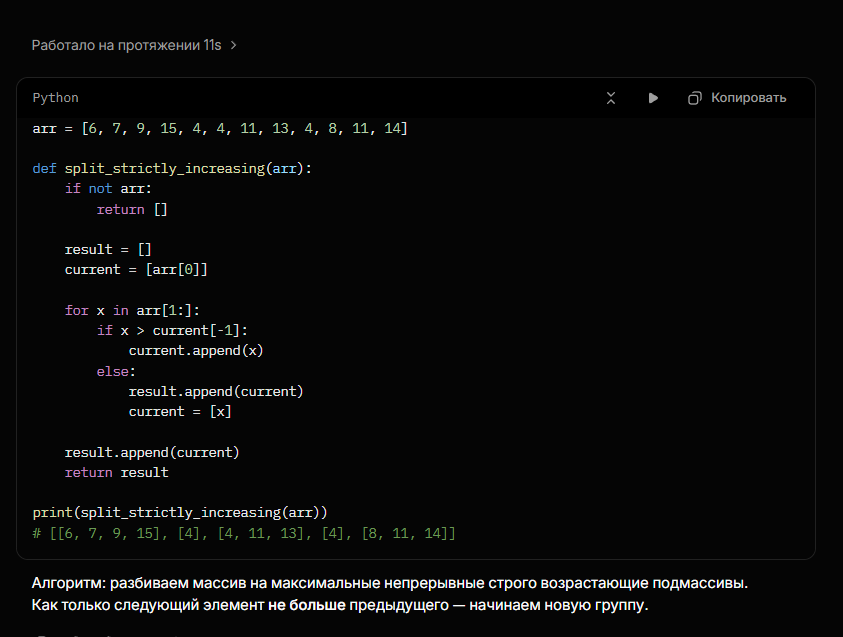Click the 'return result' line
Image resolution: width=843 pixels, height=637 pixels.
pyautogui.click(x=117, y=473)
